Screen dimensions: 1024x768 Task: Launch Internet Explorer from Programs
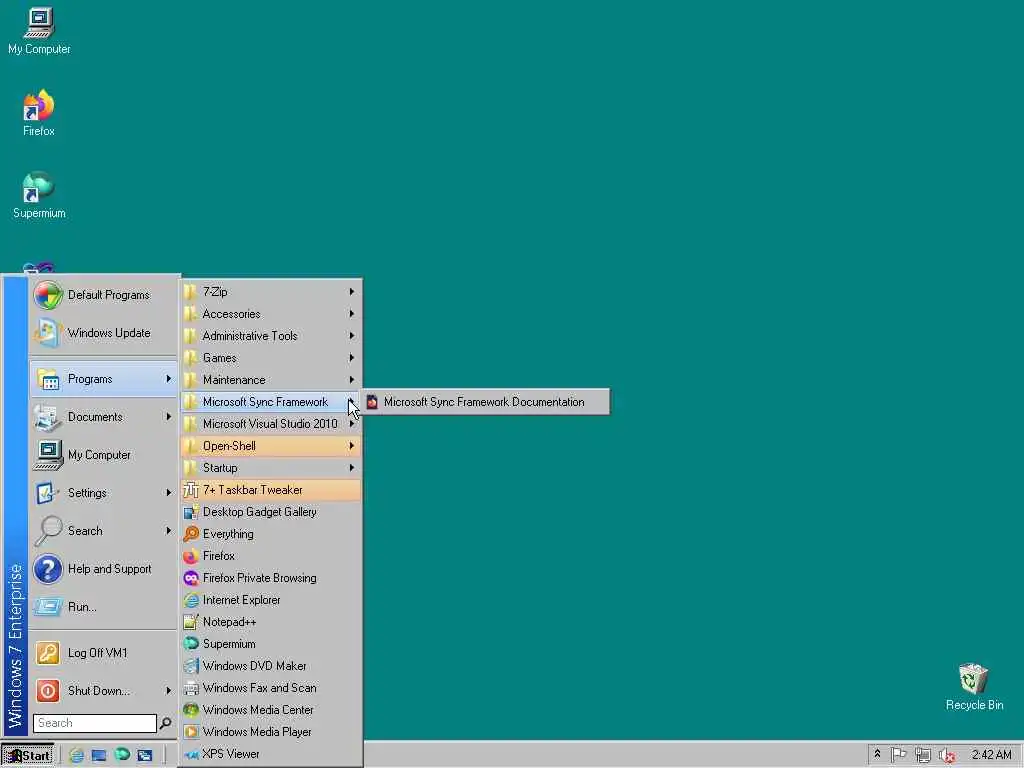pyautogui.click(x=271, y=600)
